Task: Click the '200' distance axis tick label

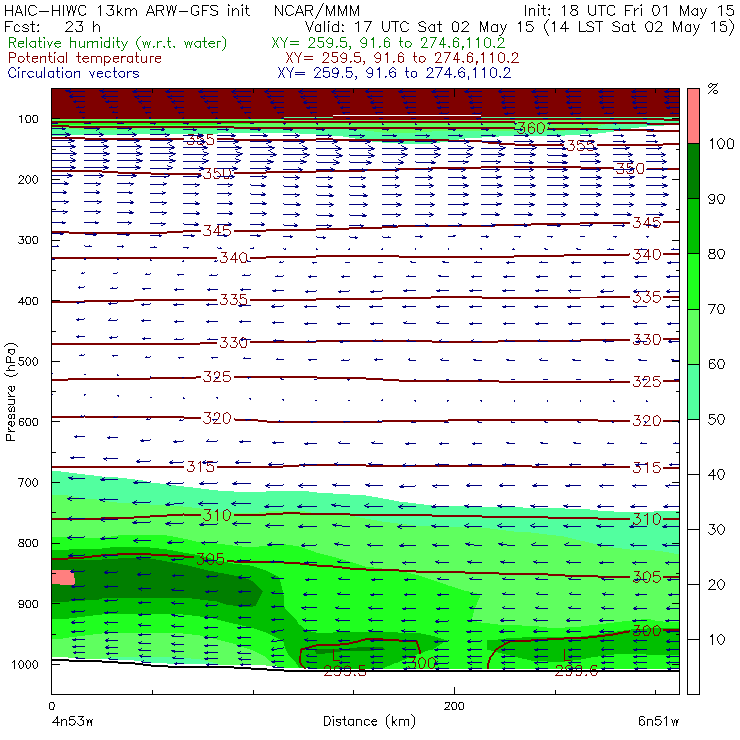Action: tap(454, 706)
